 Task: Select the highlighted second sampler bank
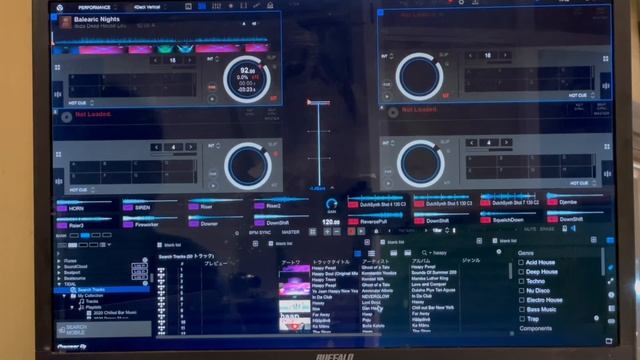[85, 235]
